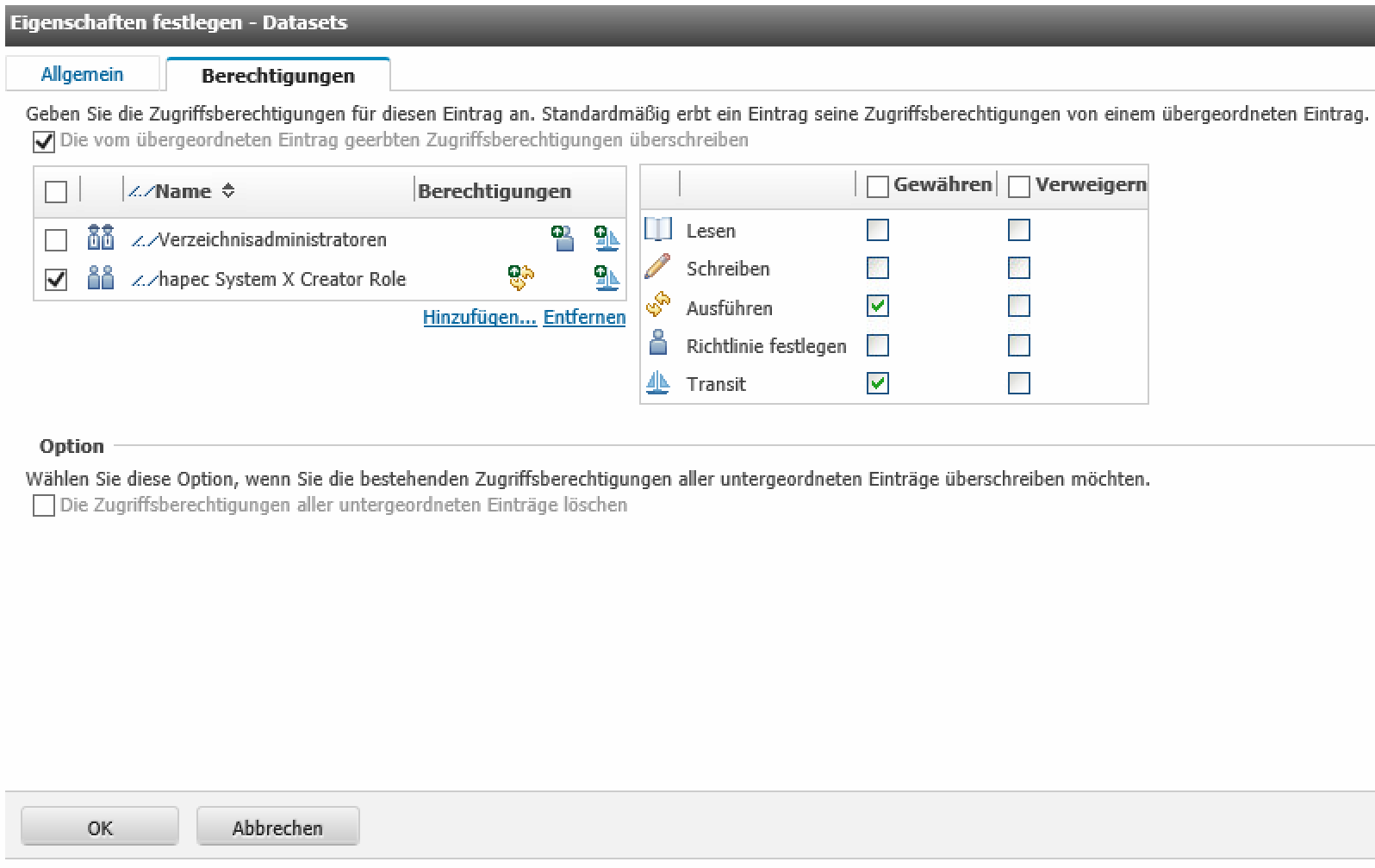Click the execute icon in hapec role row
The image size is (1375, 868).
520,277
